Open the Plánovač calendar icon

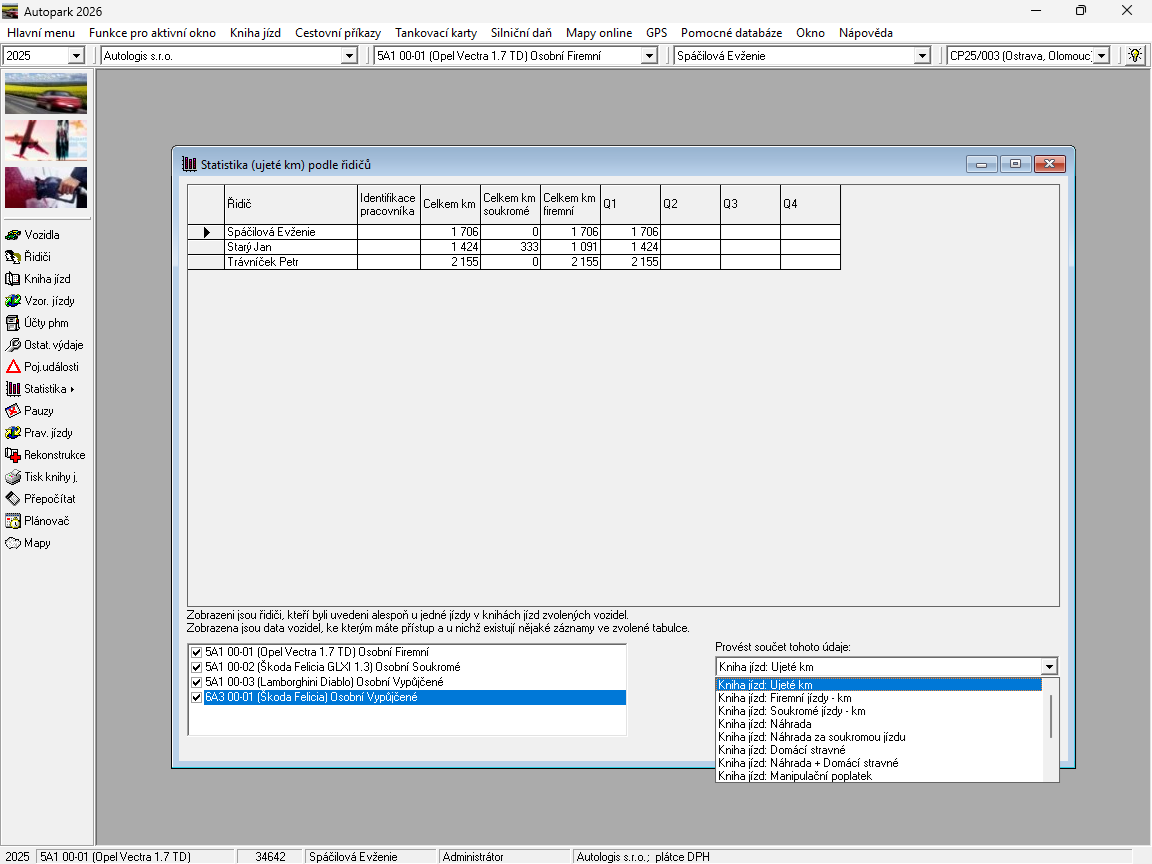tap(14, 521)
